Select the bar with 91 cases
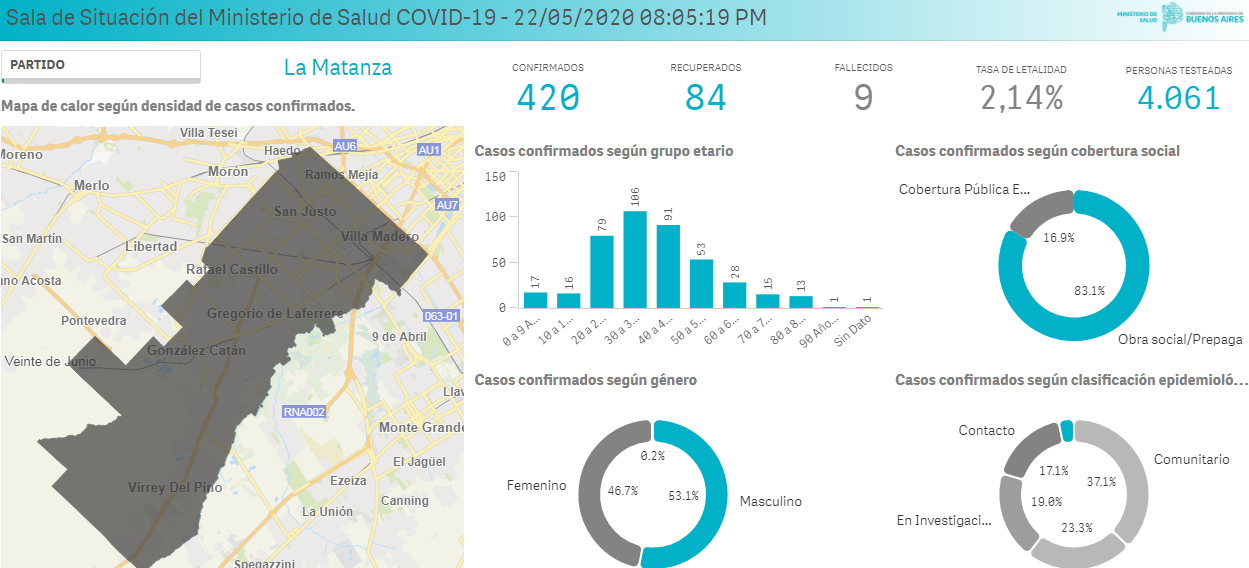1249x568 pixels. (x=668, y=266)
